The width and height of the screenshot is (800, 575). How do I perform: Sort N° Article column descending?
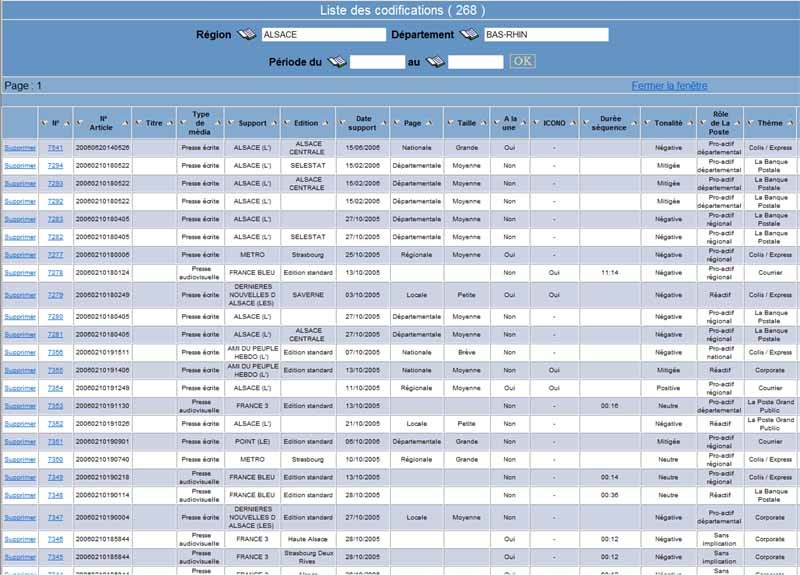tap(80, 123)
